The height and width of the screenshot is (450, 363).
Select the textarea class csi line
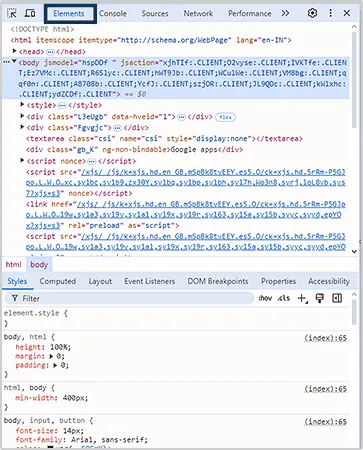coord(164,139)
